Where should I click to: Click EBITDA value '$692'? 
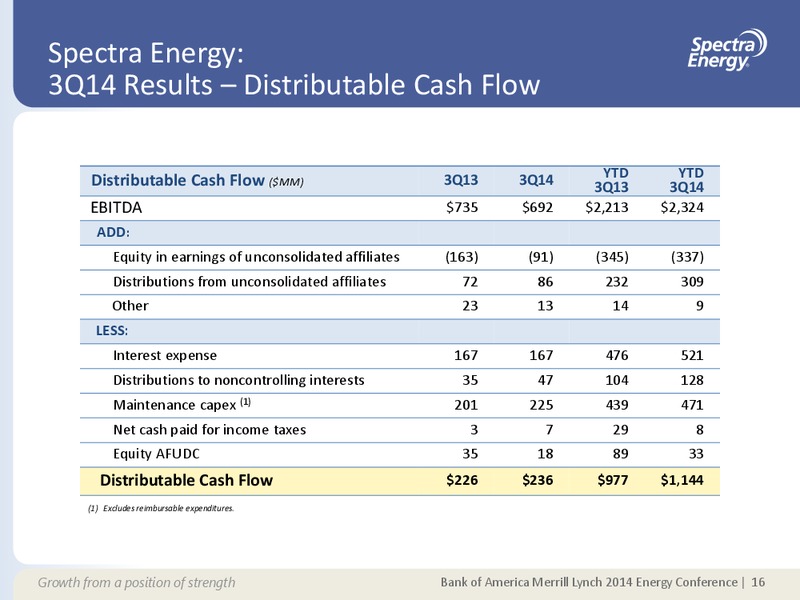537,207
